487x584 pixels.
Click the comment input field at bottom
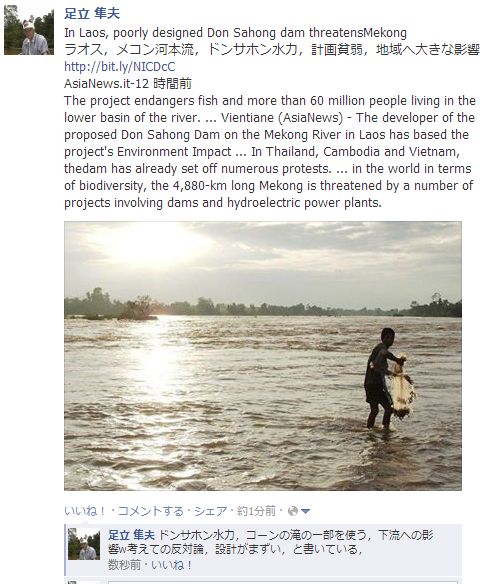pos(282,582)
